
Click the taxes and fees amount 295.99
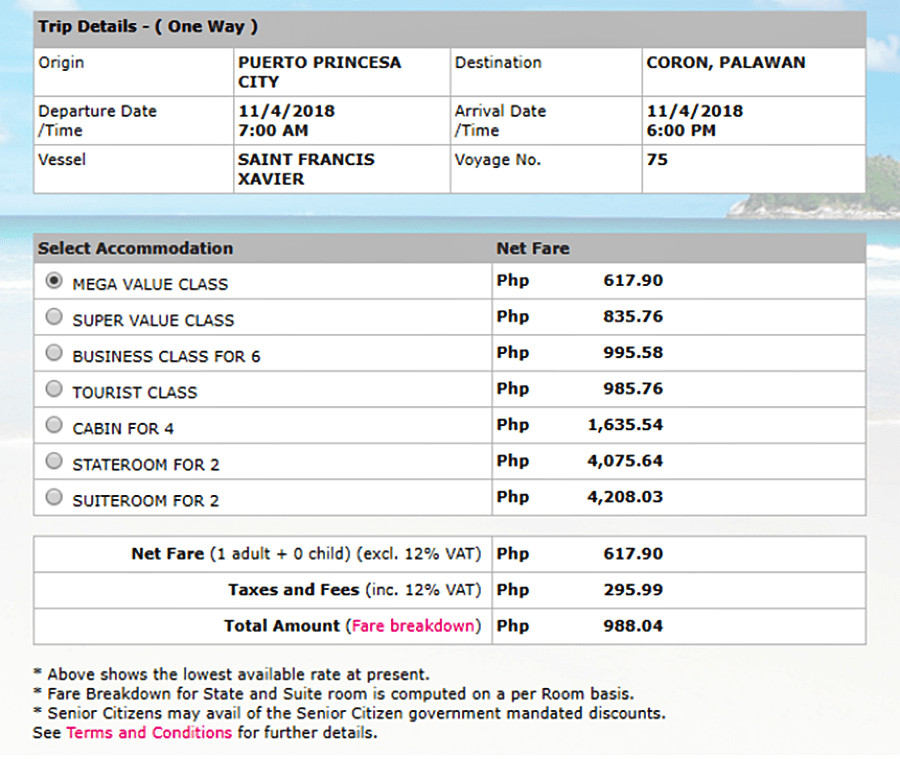click(x=633, y=590)
